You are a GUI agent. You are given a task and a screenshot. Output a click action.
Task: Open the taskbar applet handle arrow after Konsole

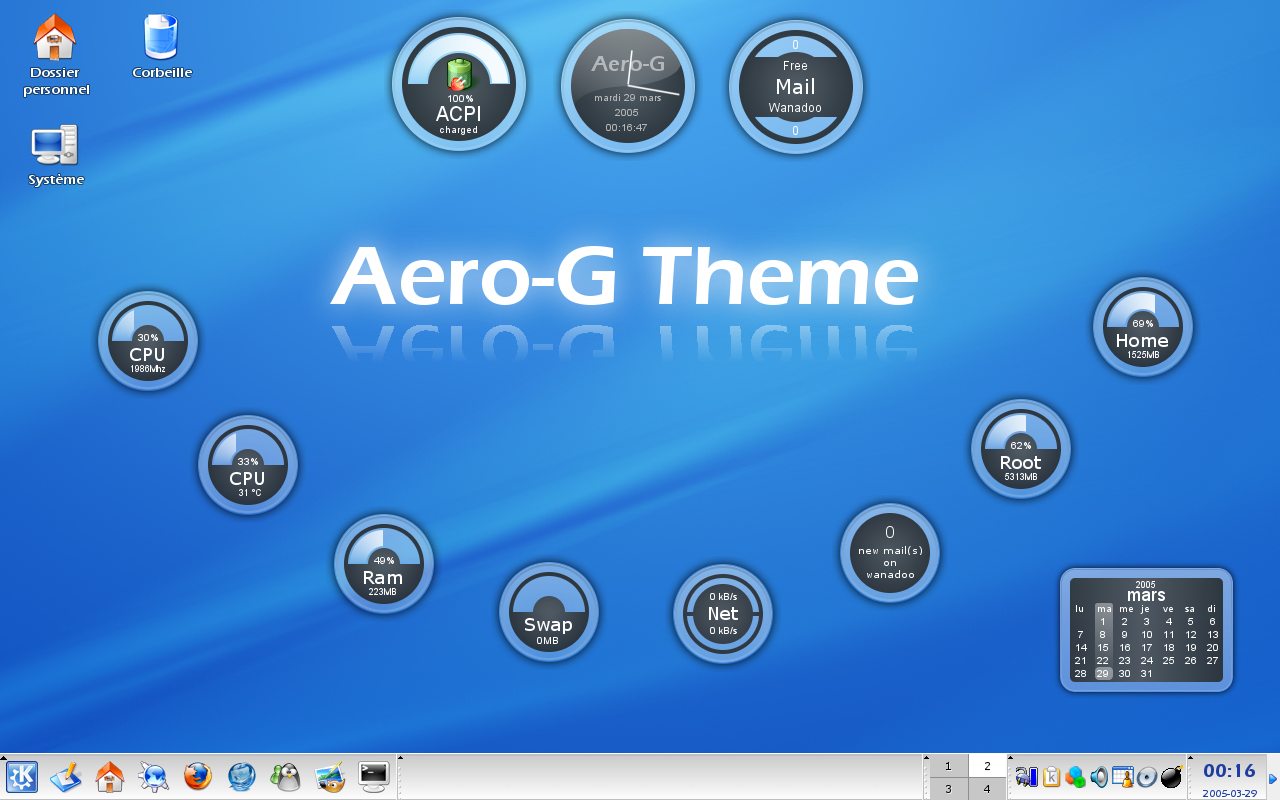click(x=400, y=757)
